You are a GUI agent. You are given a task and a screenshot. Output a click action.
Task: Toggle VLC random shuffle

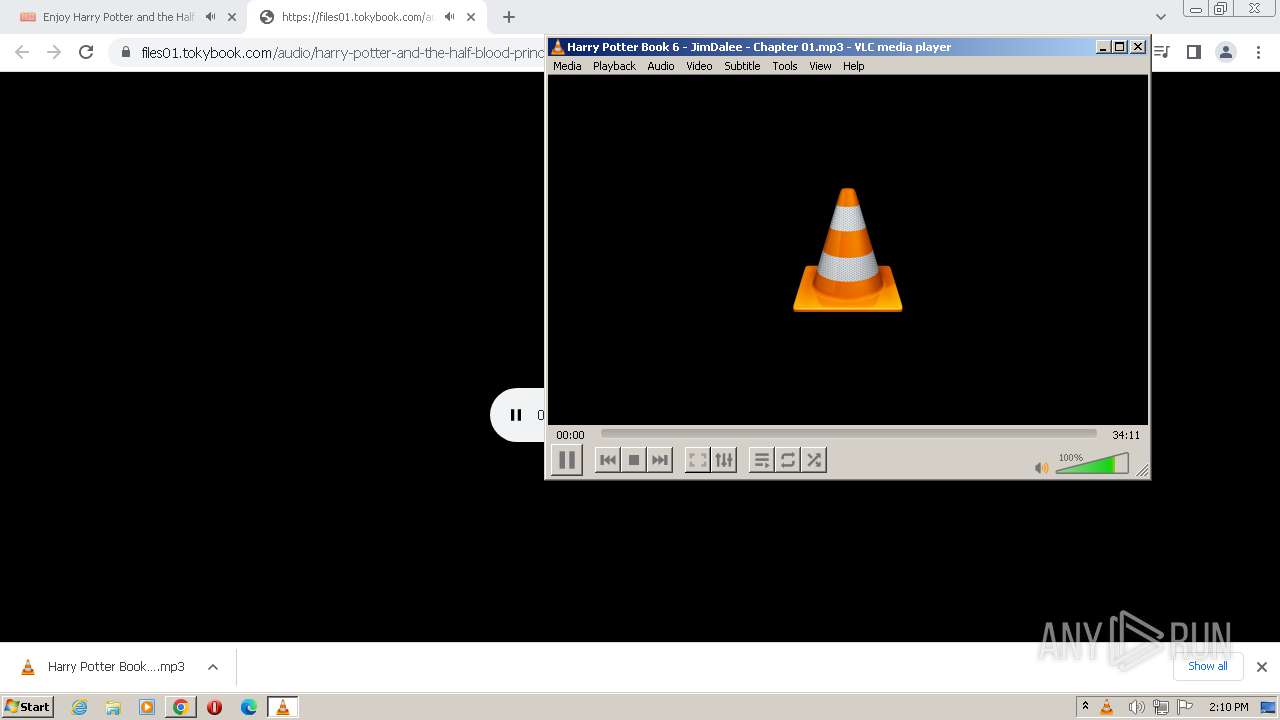point(814,460)
